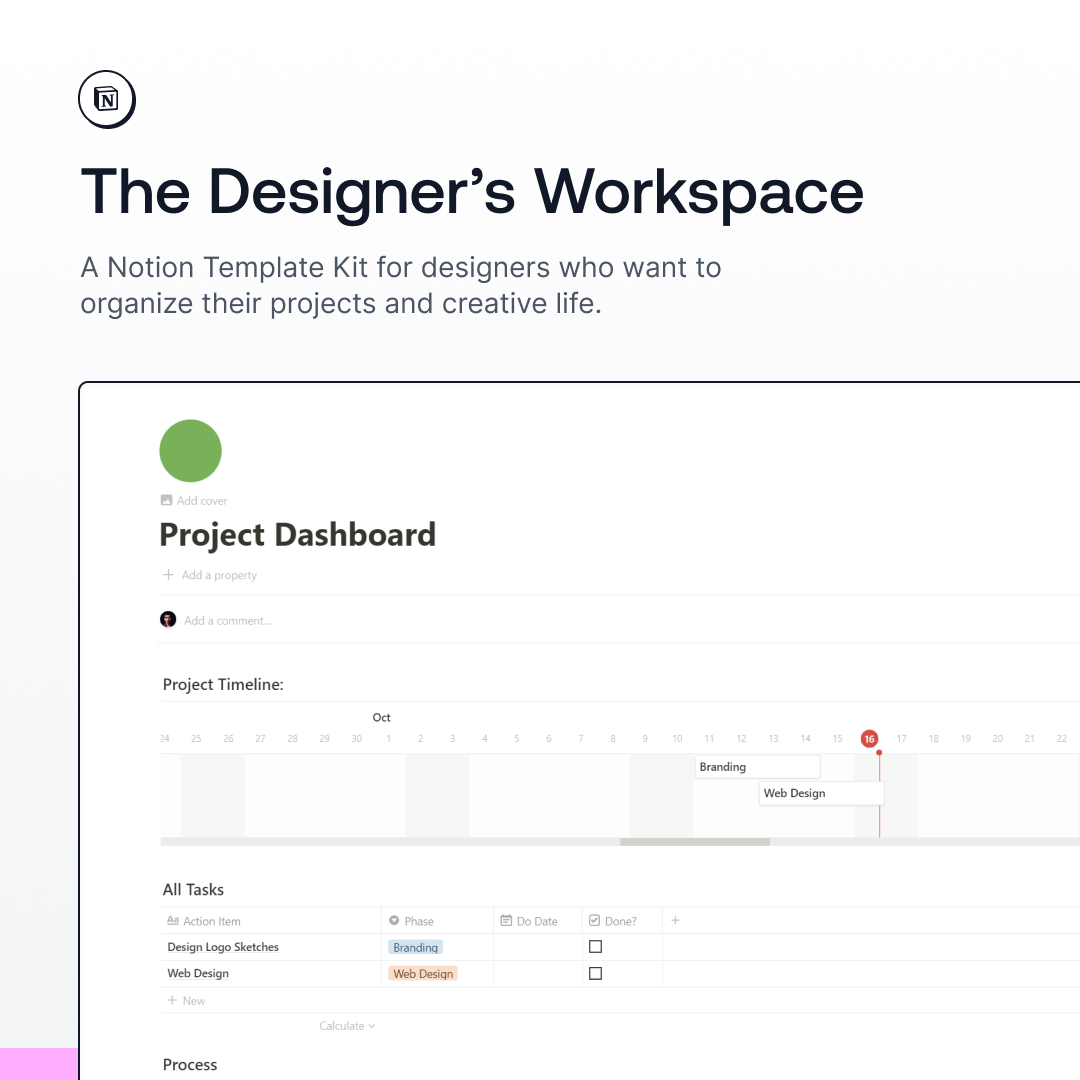
Task: Open the Branding phase tag selector
Action: pos(415,947)
